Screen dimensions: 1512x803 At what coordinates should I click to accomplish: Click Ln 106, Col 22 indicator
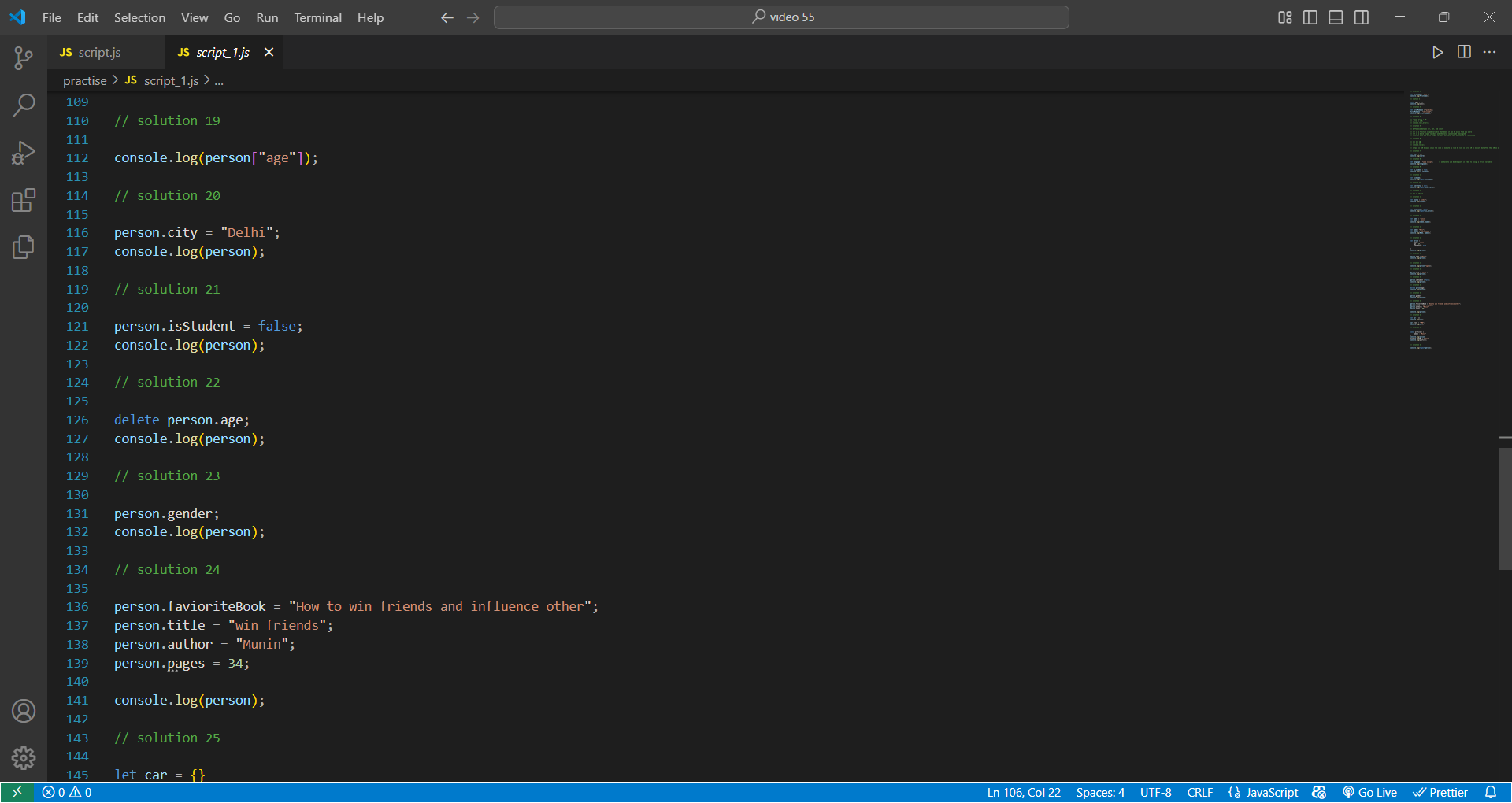tap(1024, 793)
